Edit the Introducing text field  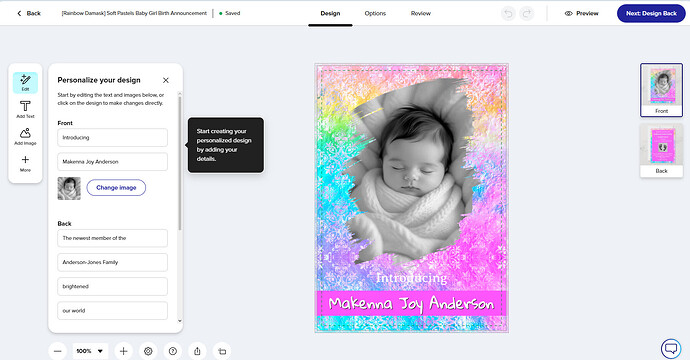click(112, 138)
